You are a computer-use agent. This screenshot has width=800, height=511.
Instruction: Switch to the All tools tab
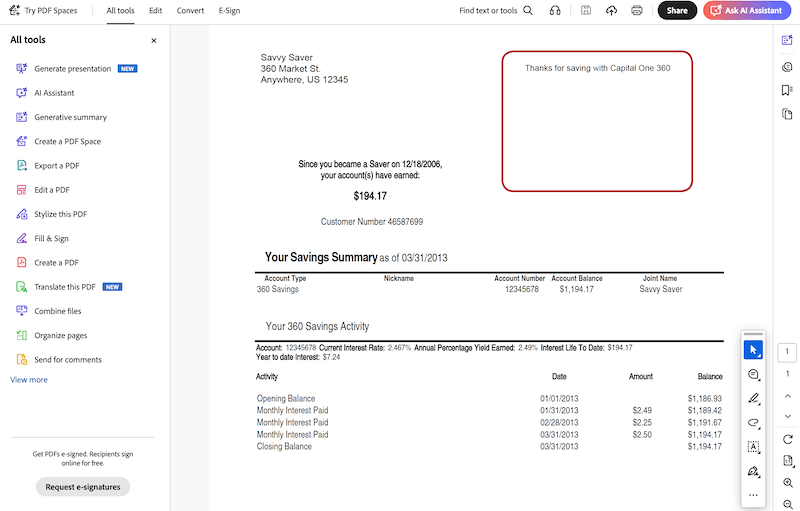(x=120, y=11)
